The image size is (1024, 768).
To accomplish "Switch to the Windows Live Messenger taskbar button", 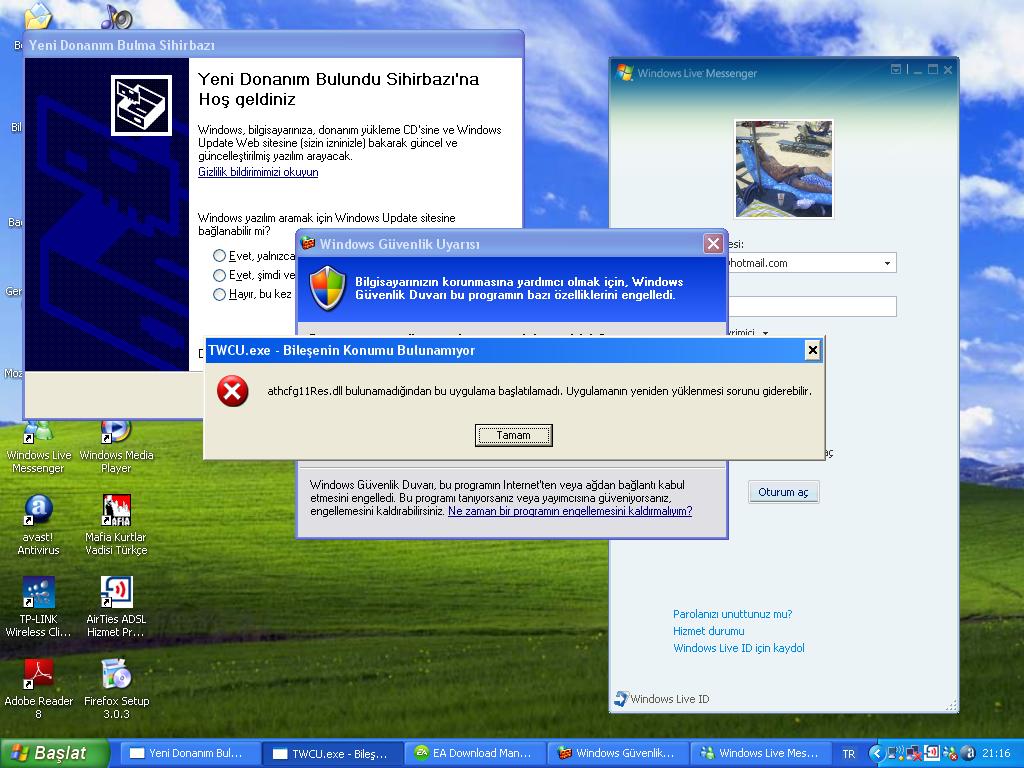I will point(759,753).
